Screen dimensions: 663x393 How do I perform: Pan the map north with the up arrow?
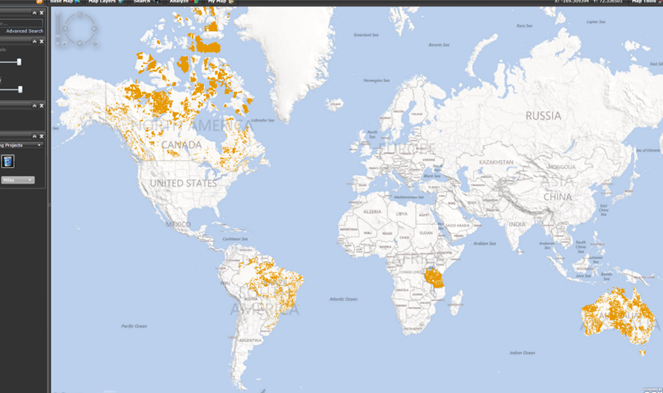pos(80,15)
